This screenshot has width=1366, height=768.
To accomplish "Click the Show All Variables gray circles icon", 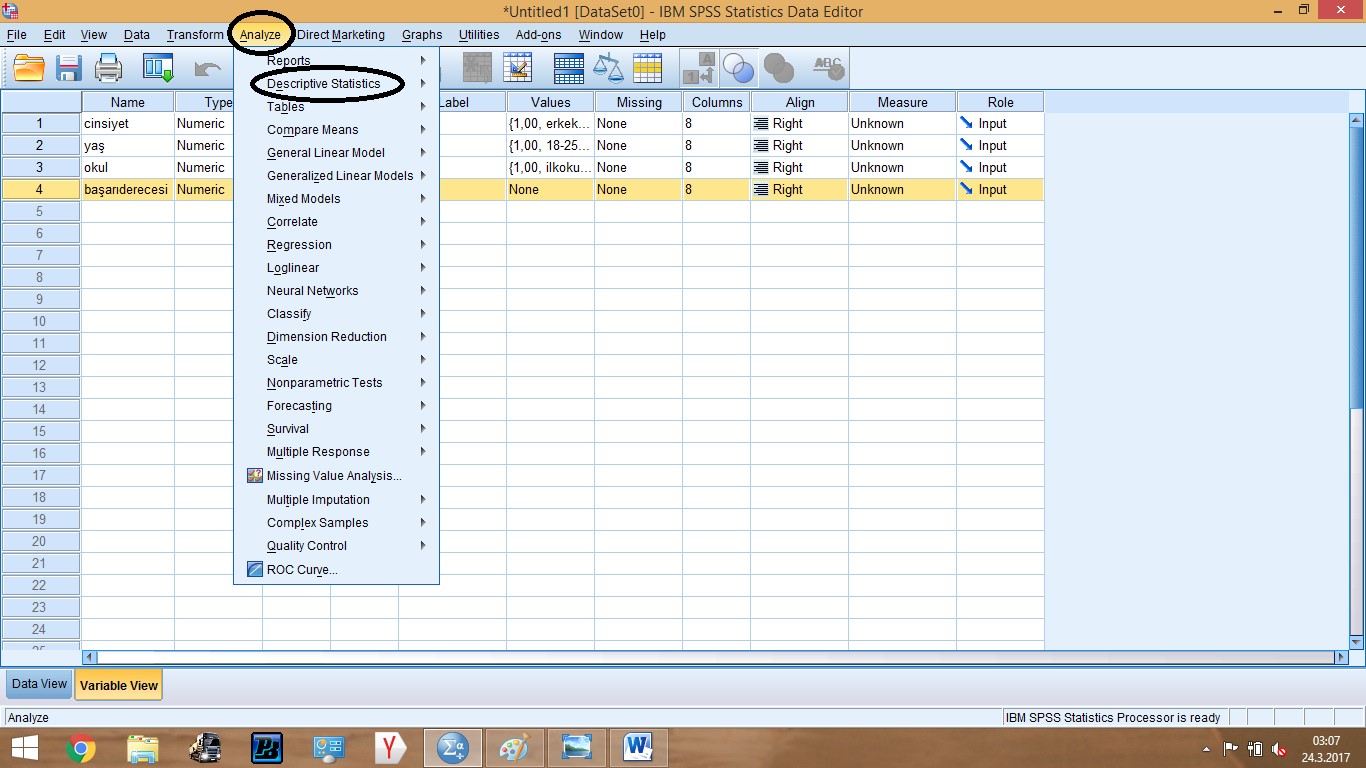I will [778, 68].
